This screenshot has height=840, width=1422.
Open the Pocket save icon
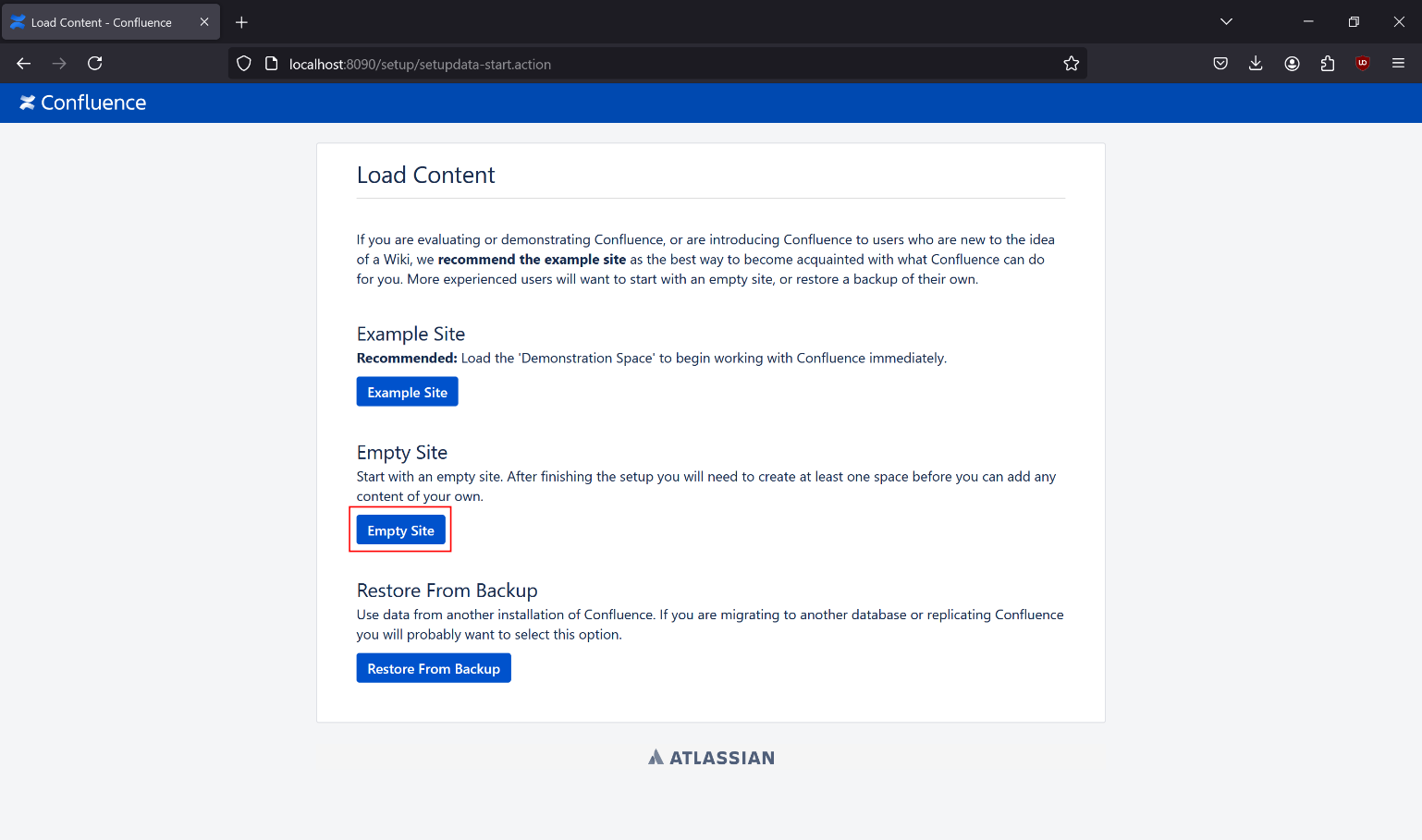tap(1220, 64)
